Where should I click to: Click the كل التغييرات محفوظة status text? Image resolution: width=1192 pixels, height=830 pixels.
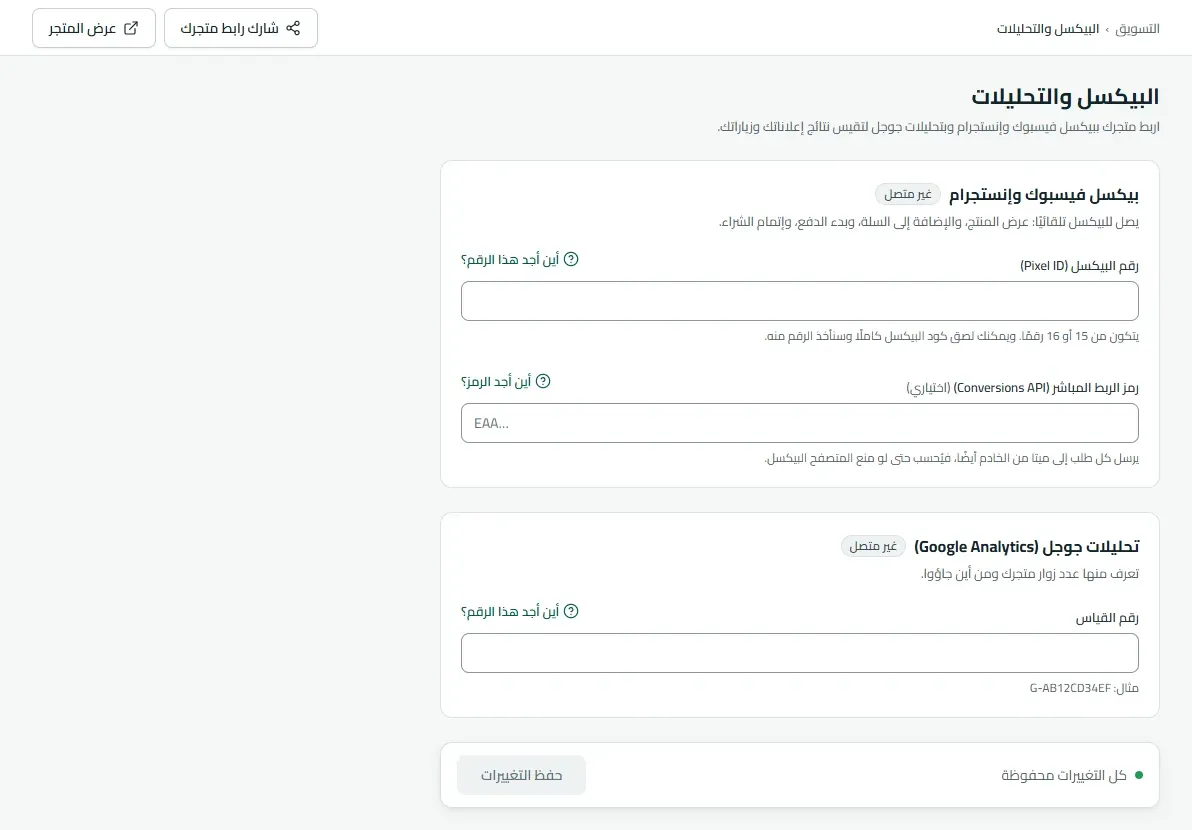pyautogui.click(x=1064, y=775)
